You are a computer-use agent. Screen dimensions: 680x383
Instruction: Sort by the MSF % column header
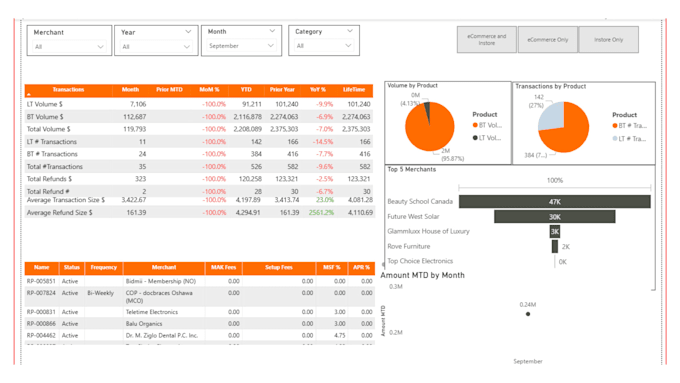[x=332, y=268]
